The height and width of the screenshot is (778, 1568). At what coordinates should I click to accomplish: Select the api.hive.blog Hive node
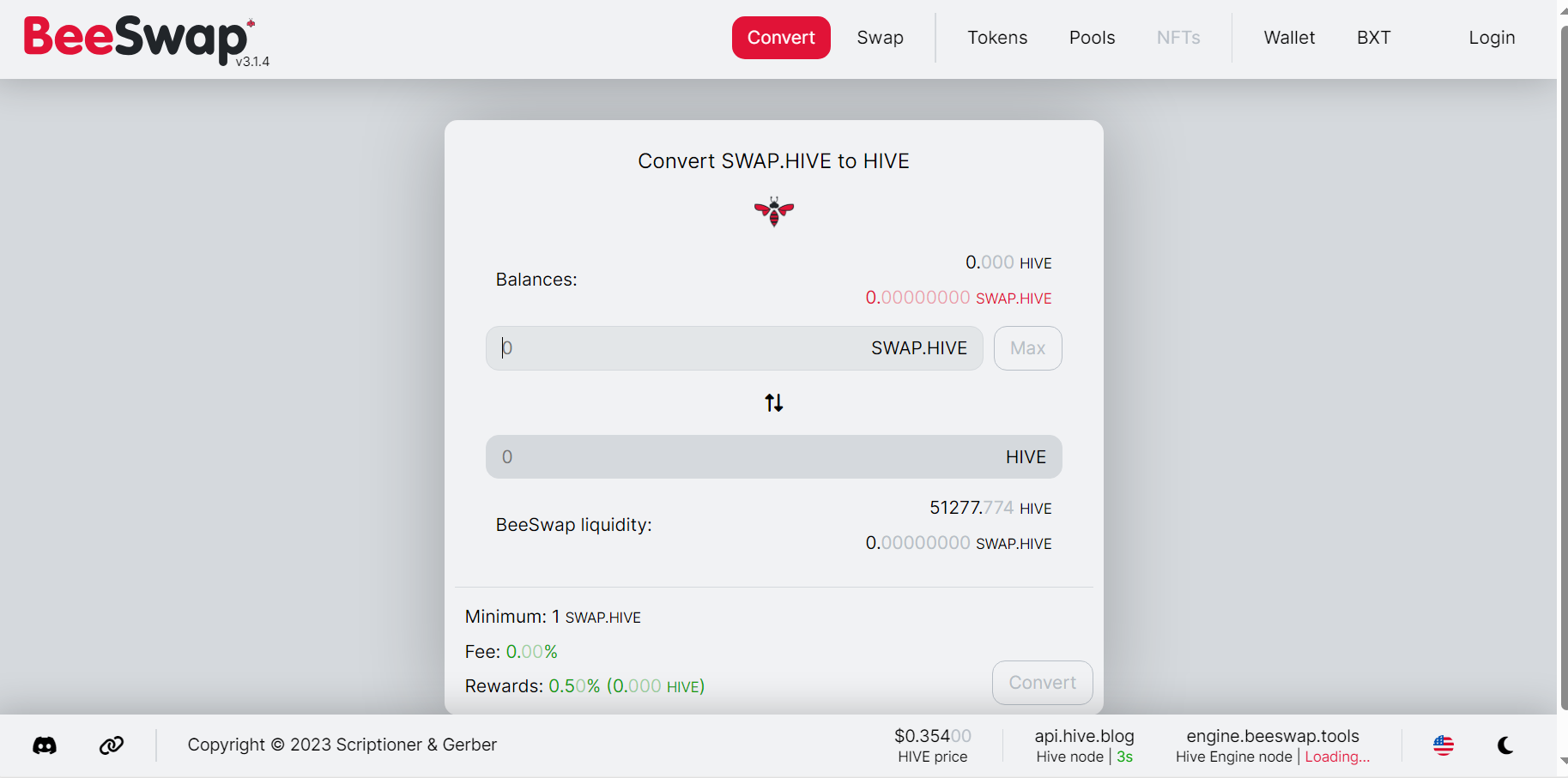1084,745
